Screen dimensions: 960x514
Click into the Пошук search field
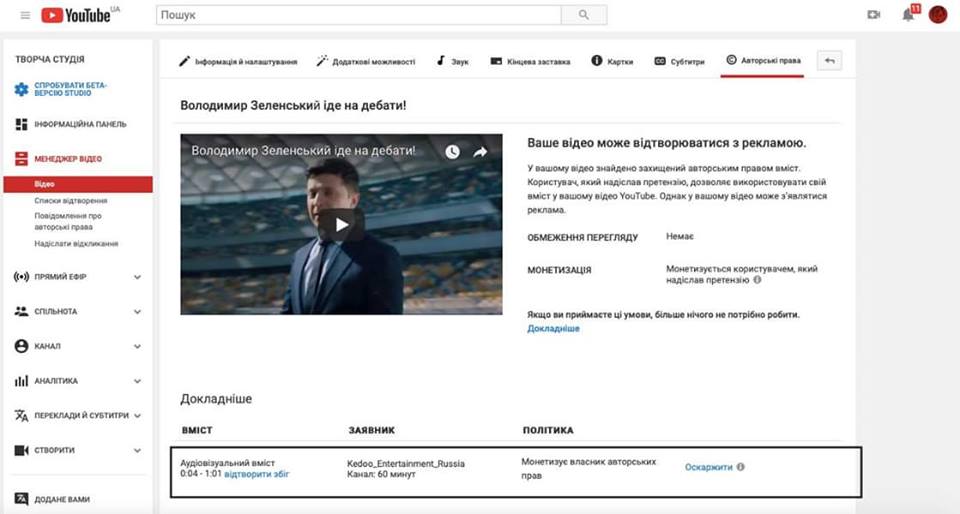click(358, 15)
